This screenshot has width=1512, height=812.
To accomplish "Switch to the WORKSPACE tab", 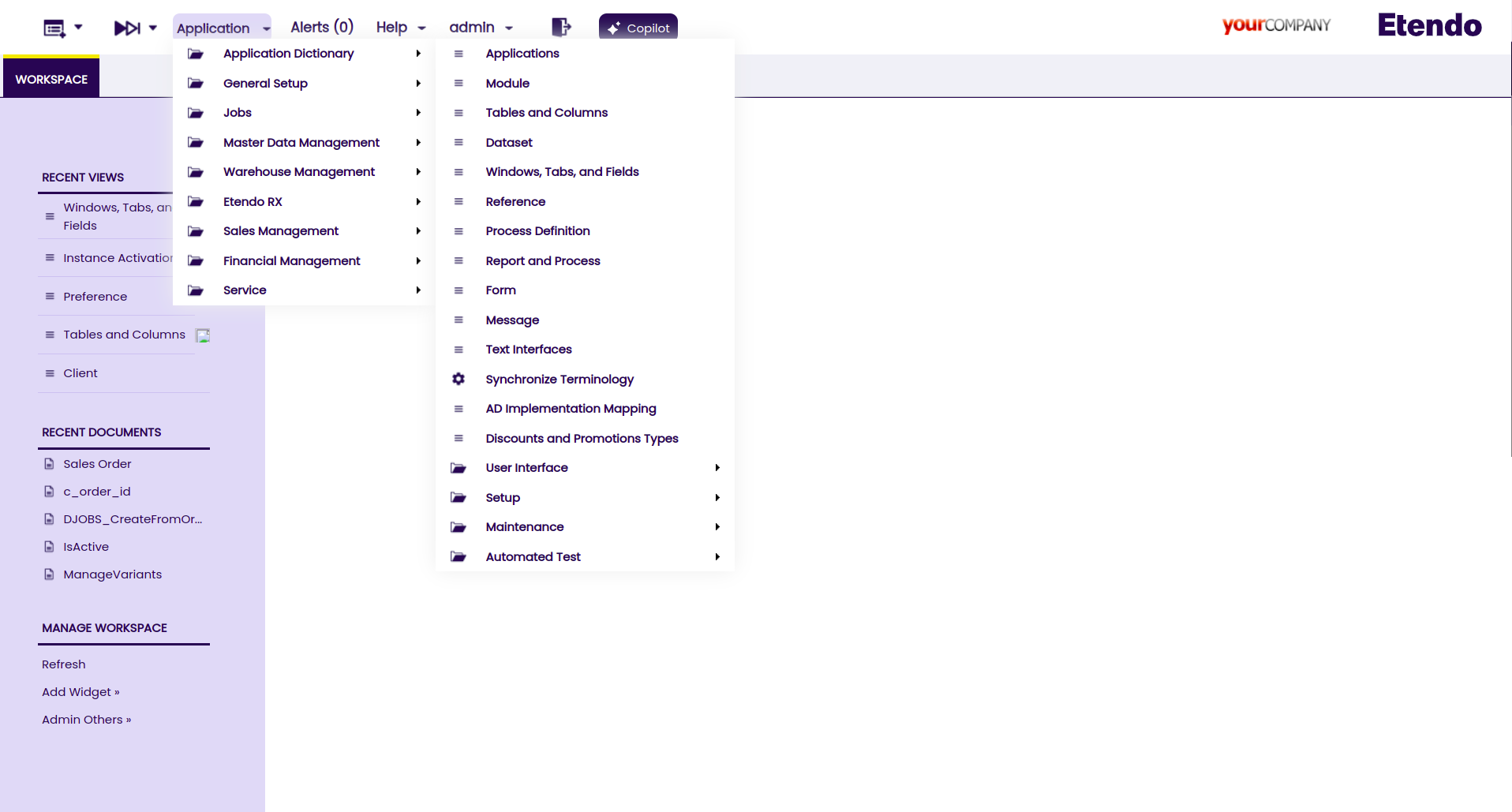I will click(x=51, y=79).
